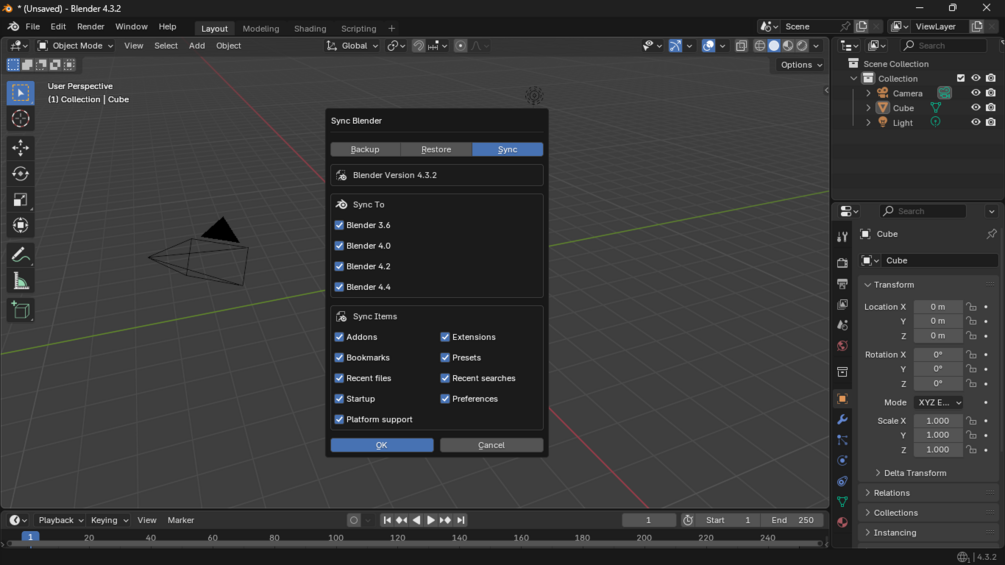This screenshot has width=1005, height=565.
Task: Confirm sync with the OK button
Action: (382, 445)
